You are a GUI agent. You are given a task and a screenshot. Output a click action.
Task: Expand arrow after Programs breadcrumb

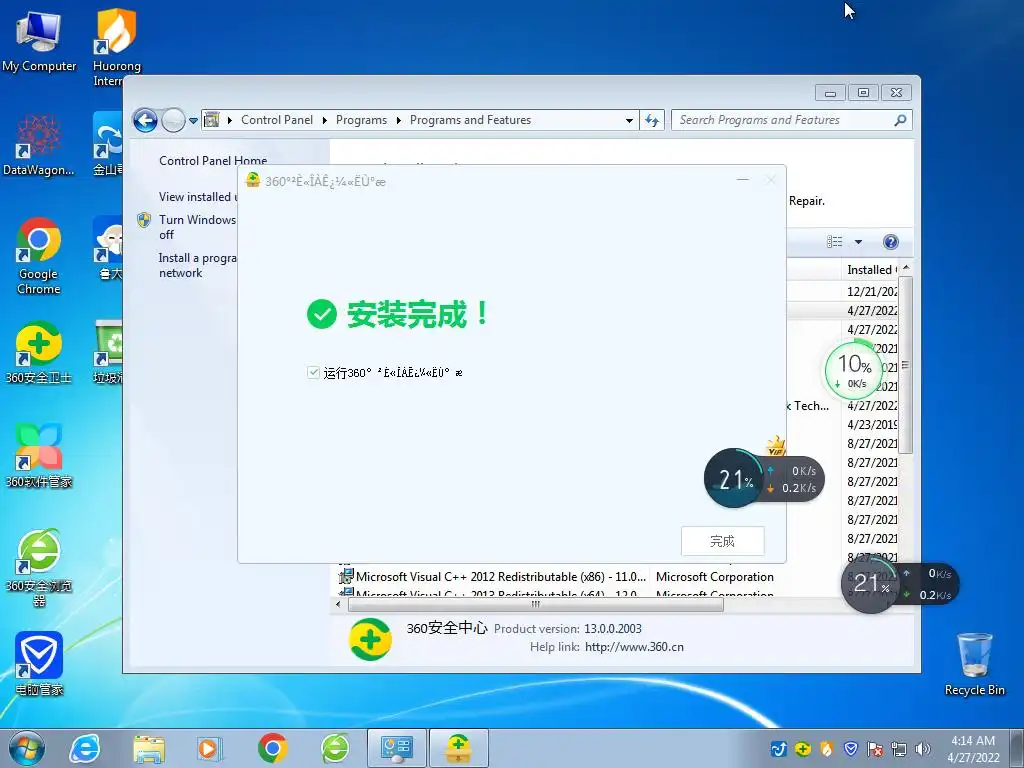pos(398,120)
